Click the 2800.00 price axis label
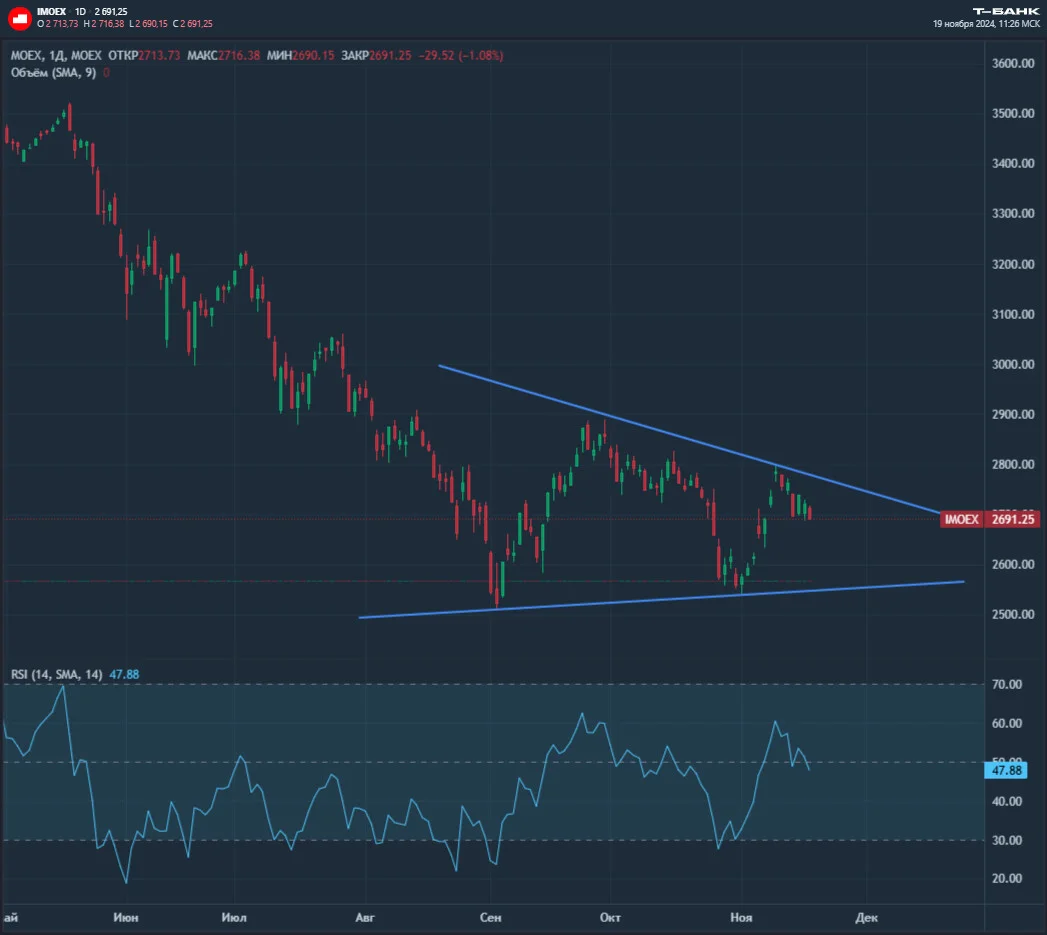This screenshot has width=1047, height=935. click(1014, 465)
